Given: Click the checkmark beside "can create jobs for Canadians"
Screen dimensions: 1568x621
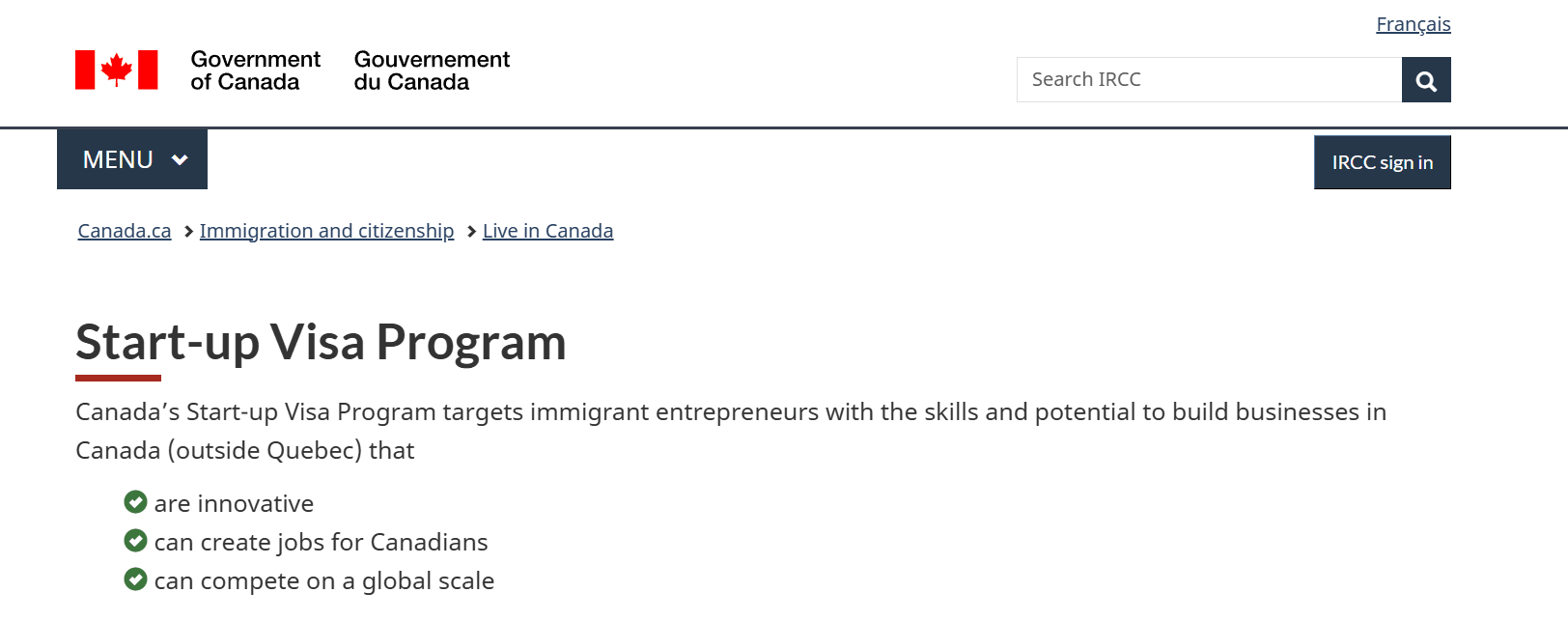Looking at the screenshot, I should pyautogui.click(x=135, y=541).
